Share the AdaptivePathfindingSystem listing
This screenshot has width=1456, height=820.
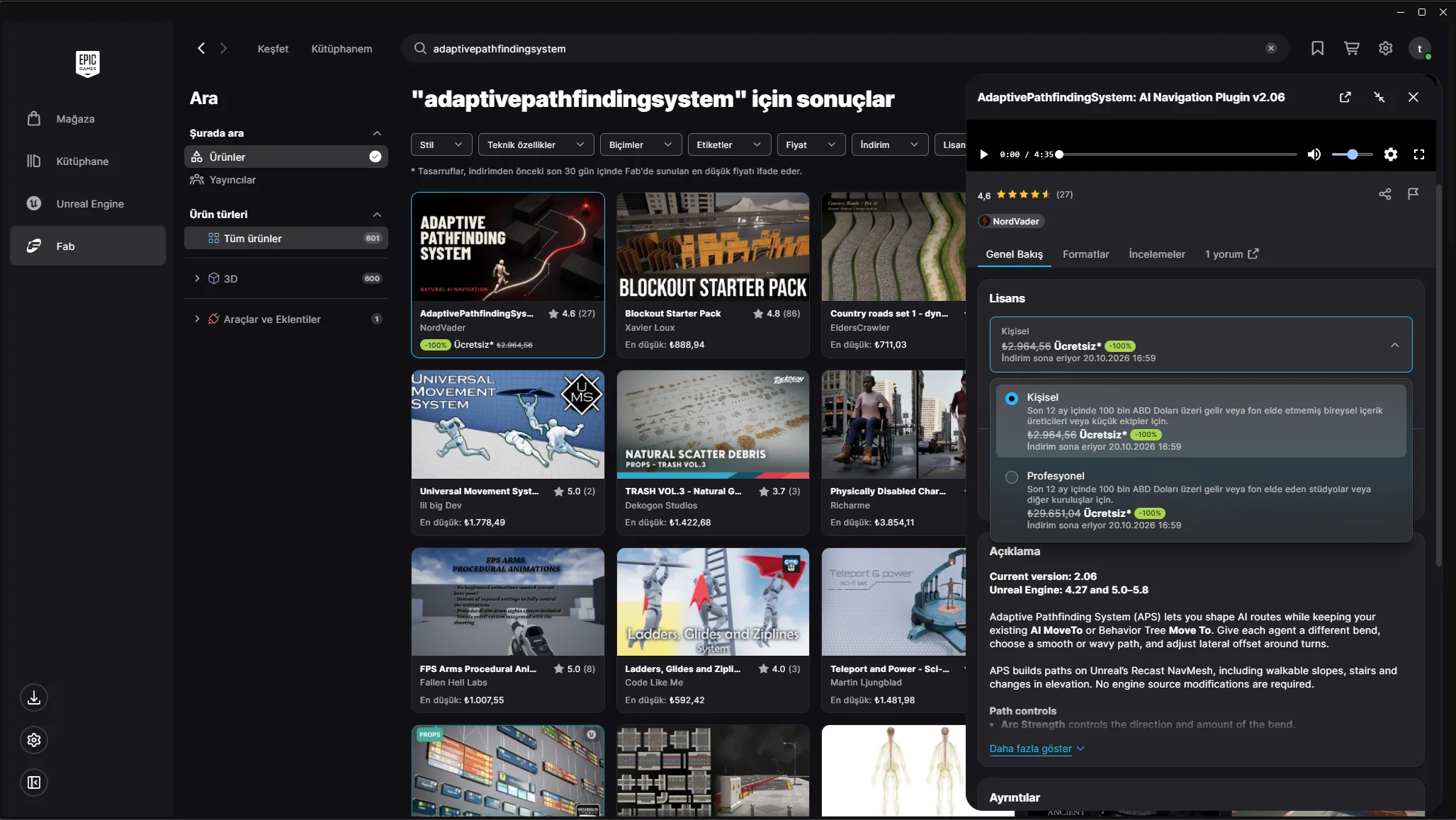point(1384,194)
